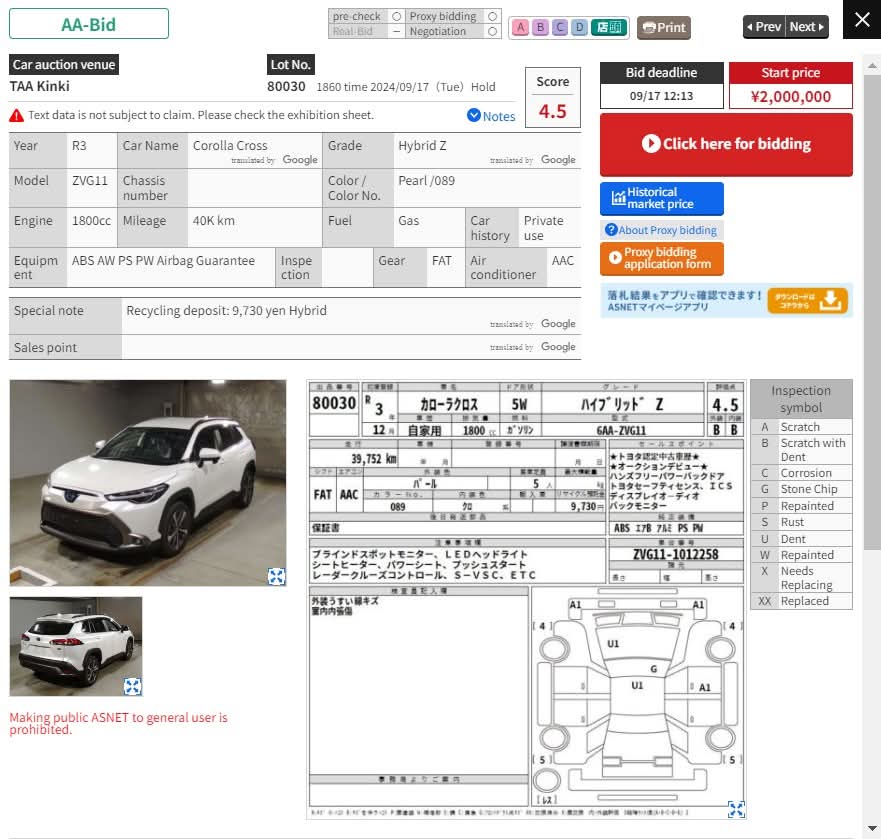The height and width of the screenshot is (839, 881).
Task: Click the blue D label icon
Action: [580, 27]
